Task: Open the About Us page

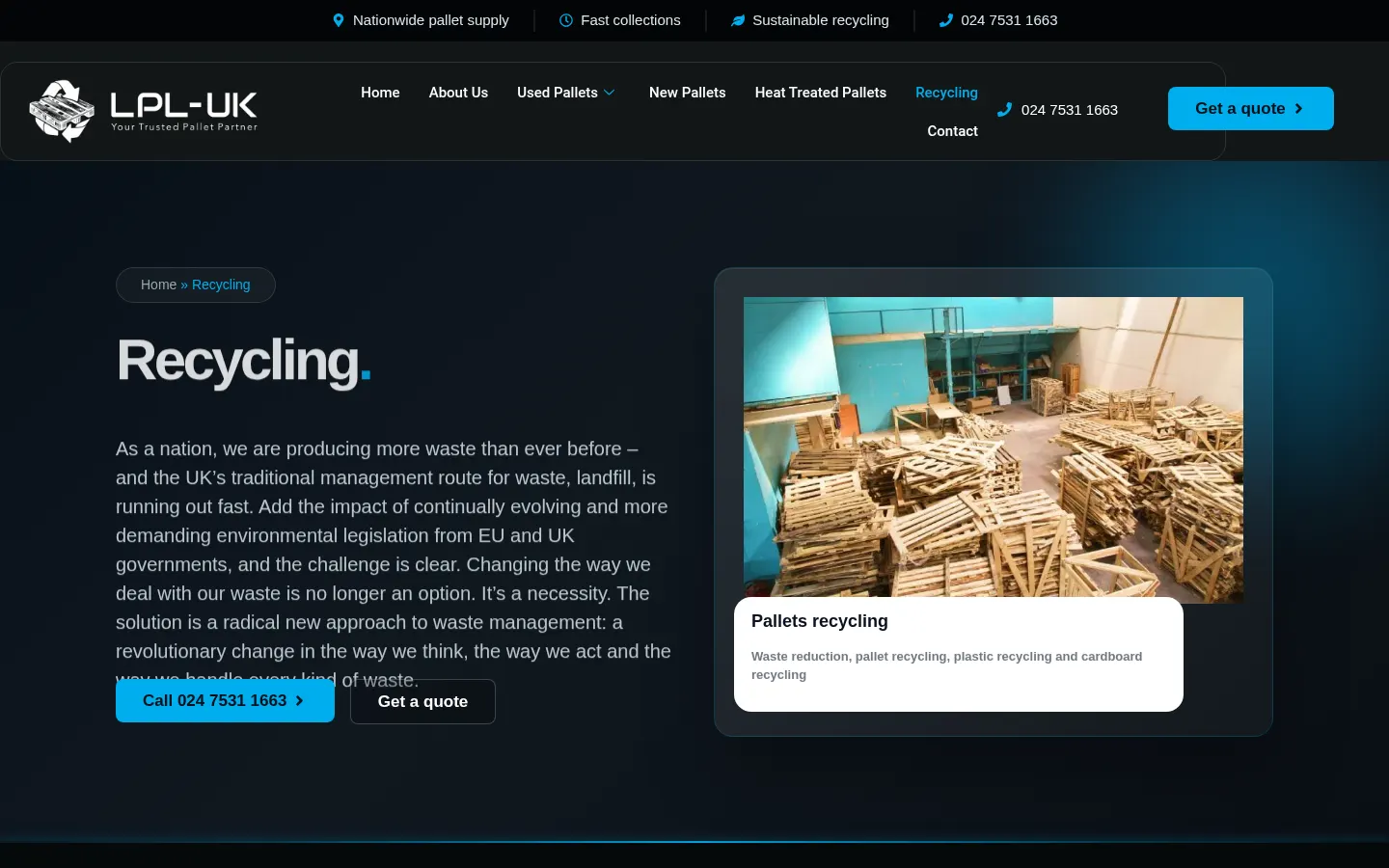Action: pos(458,93)
